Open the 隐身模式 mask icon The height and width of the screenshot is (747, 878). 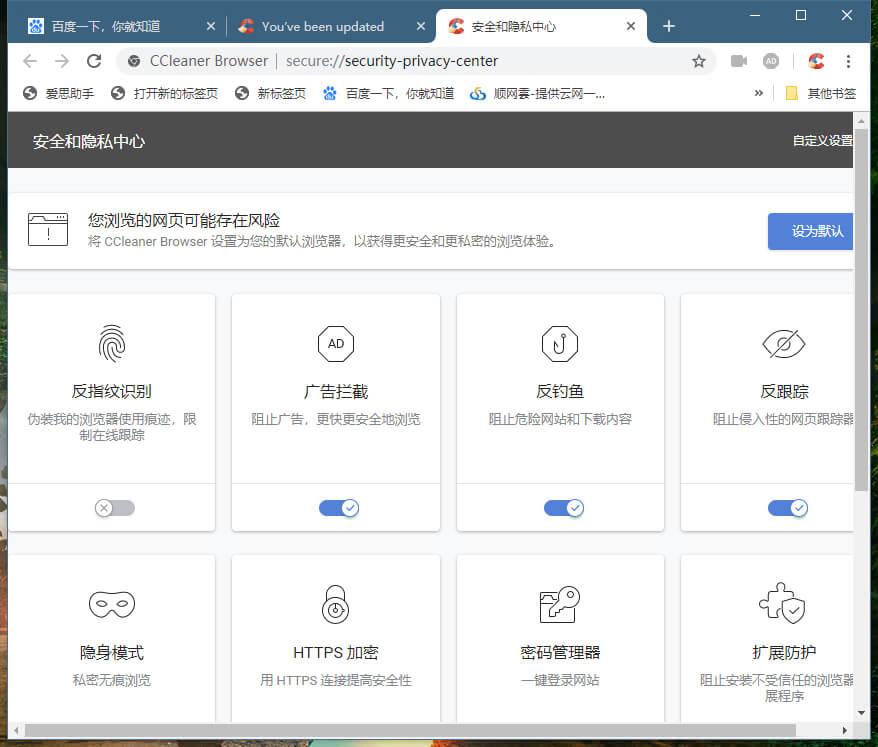tap(112, 604)
